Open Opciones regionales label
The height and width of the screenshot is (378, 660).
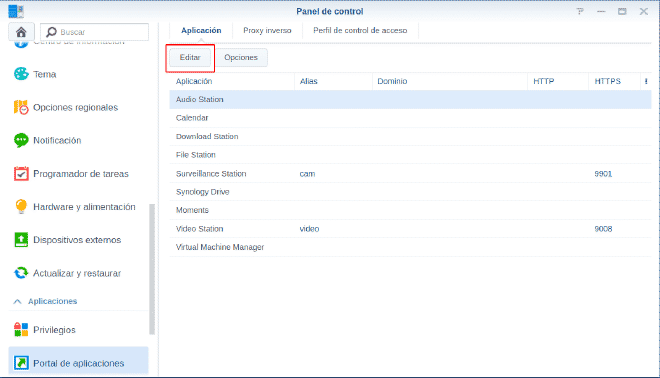(75, 108)
